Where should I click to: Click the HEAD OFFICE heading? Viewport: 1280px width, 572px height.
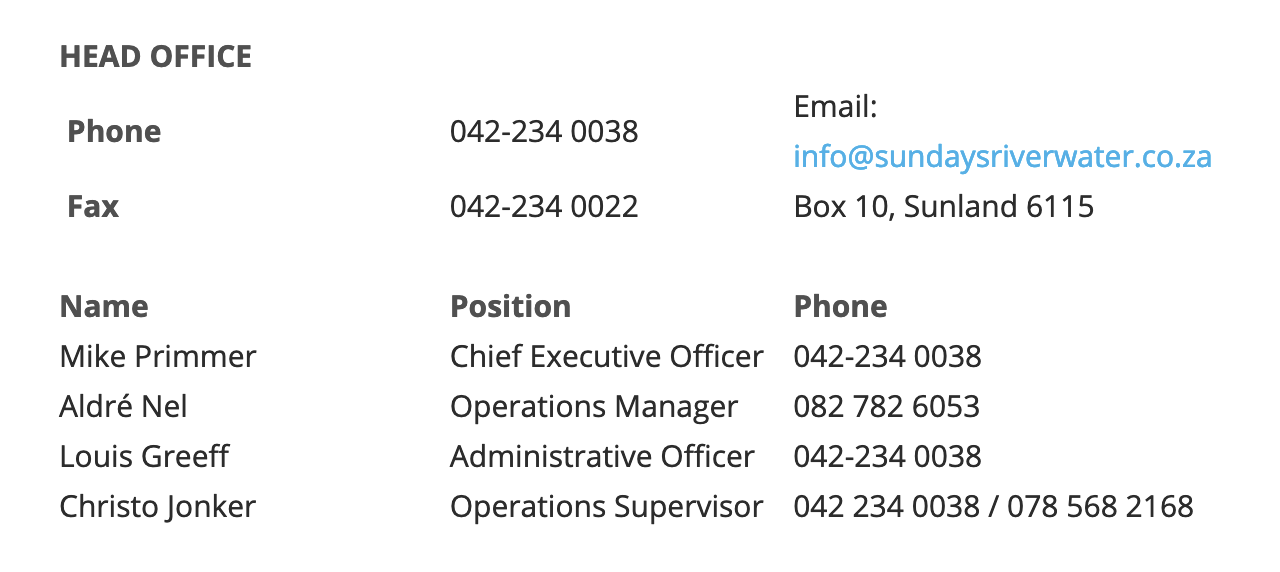156,57
